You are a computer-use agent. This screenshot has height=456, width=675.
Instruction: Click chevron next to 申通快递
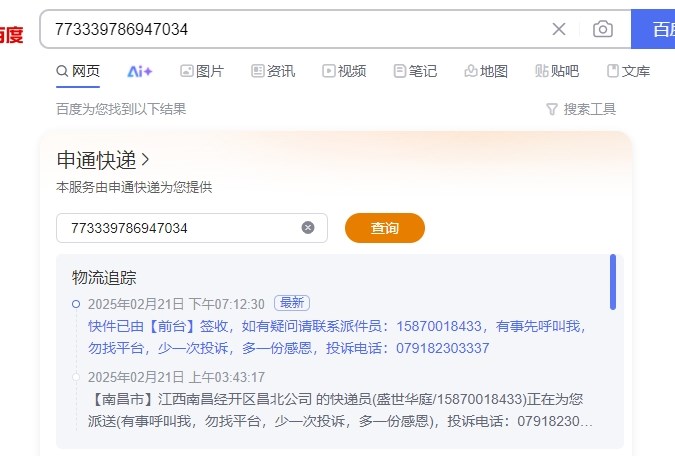click(x=145, y=160)
